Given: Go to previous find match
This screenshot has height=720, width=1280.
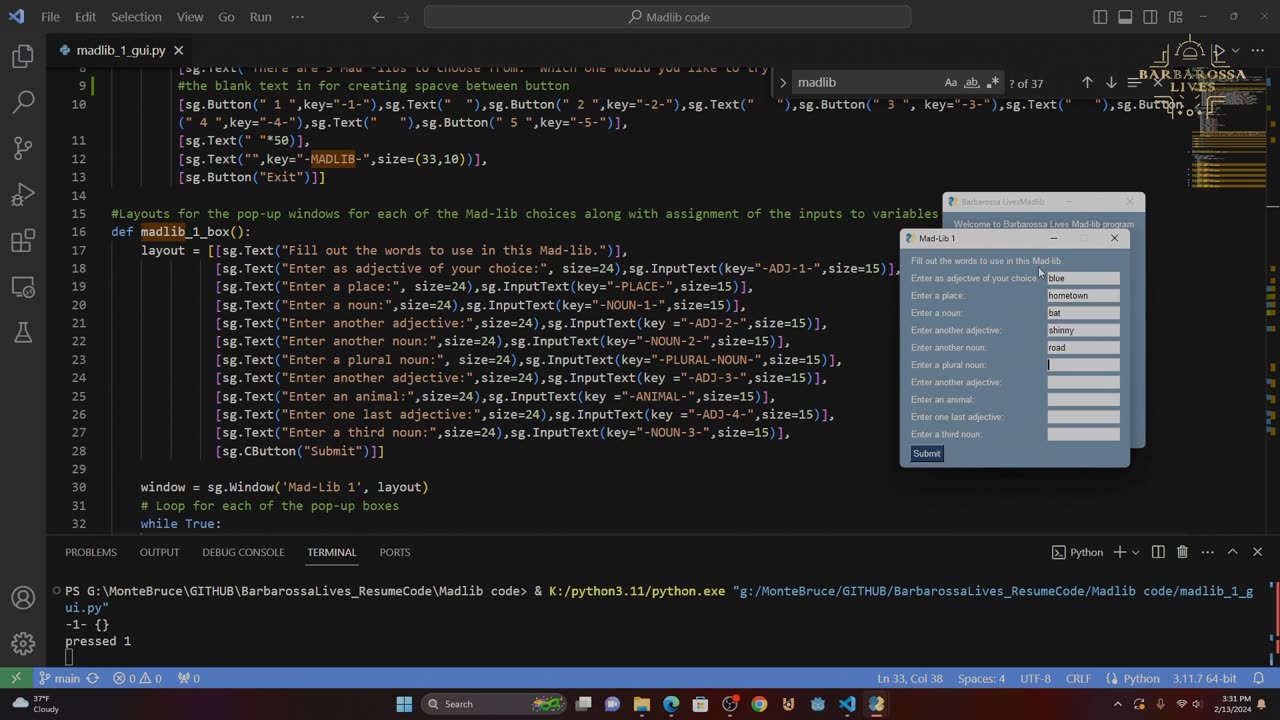Looking at the screenshot, I should click(x=1087, y=83).
